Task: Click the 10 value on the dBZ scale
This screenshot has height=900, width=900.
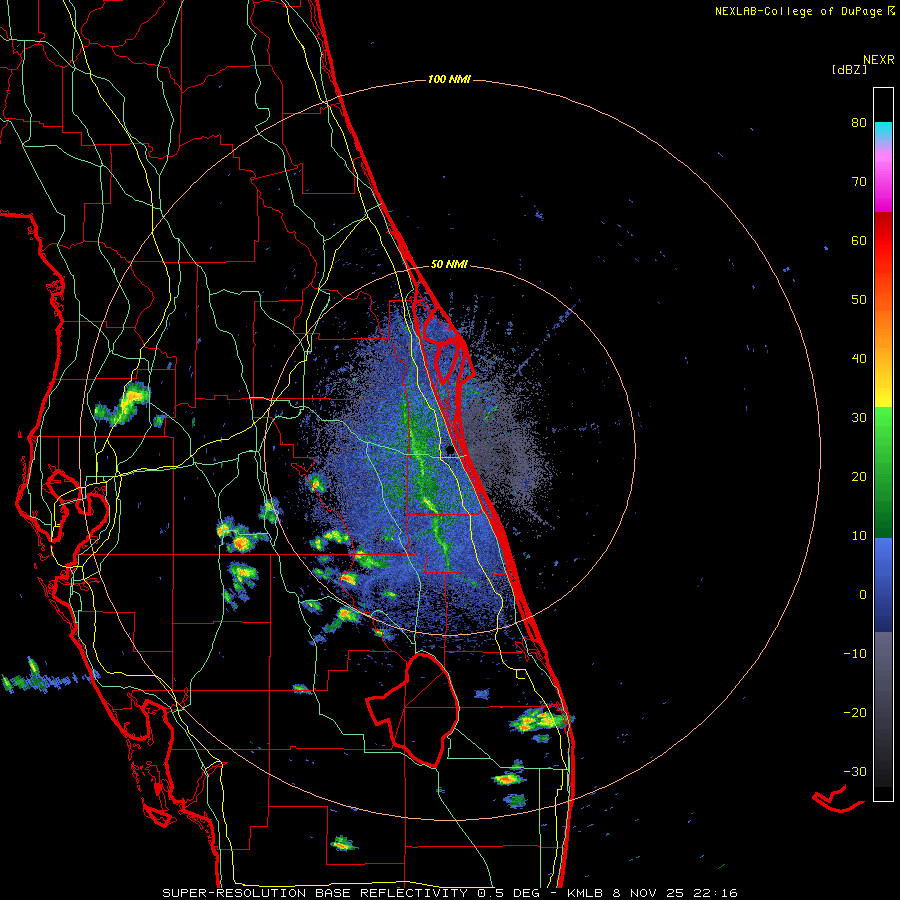Action: (x=859, y=536)
